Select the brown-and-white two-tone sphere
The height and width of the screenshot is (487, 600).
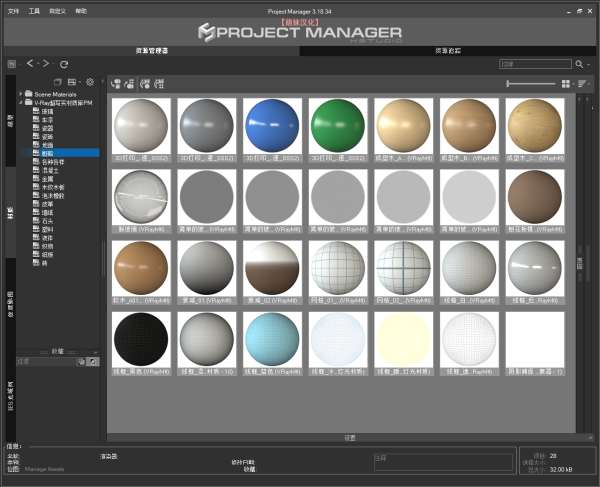pyautogui.click(x=272, y=268)
